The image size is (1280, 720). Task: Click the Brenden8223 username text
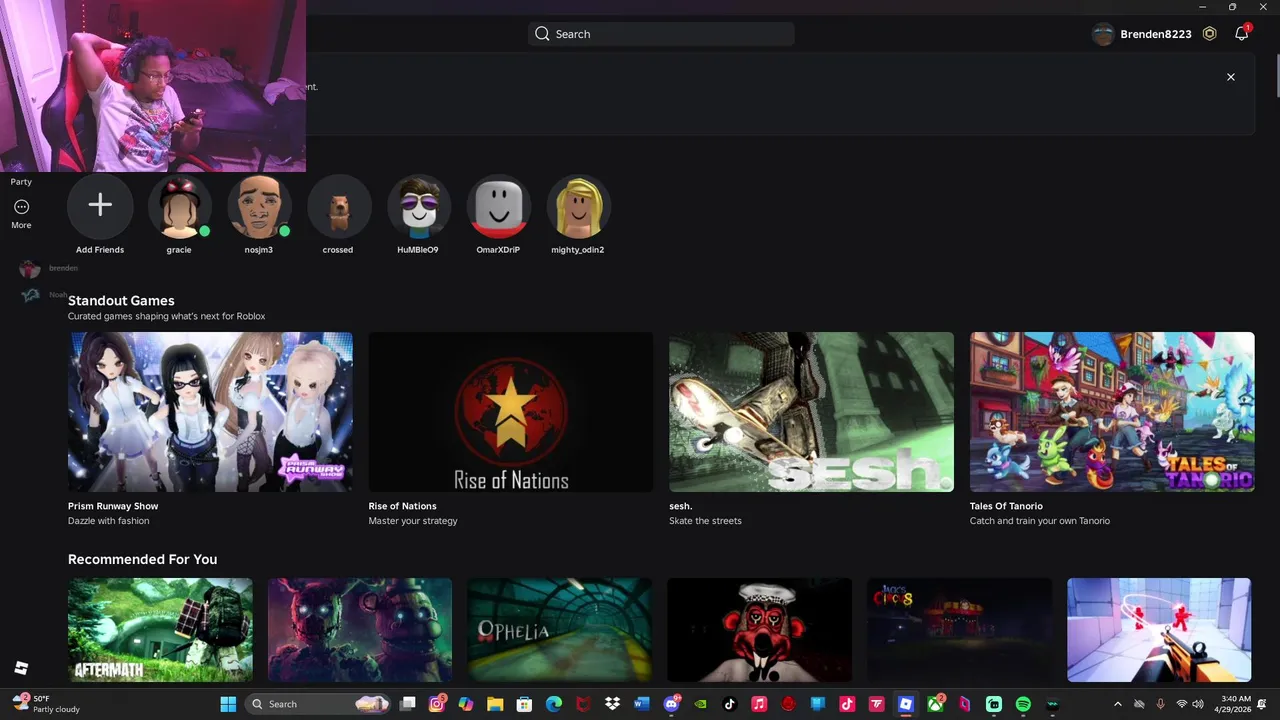[x=1156, y=34]
